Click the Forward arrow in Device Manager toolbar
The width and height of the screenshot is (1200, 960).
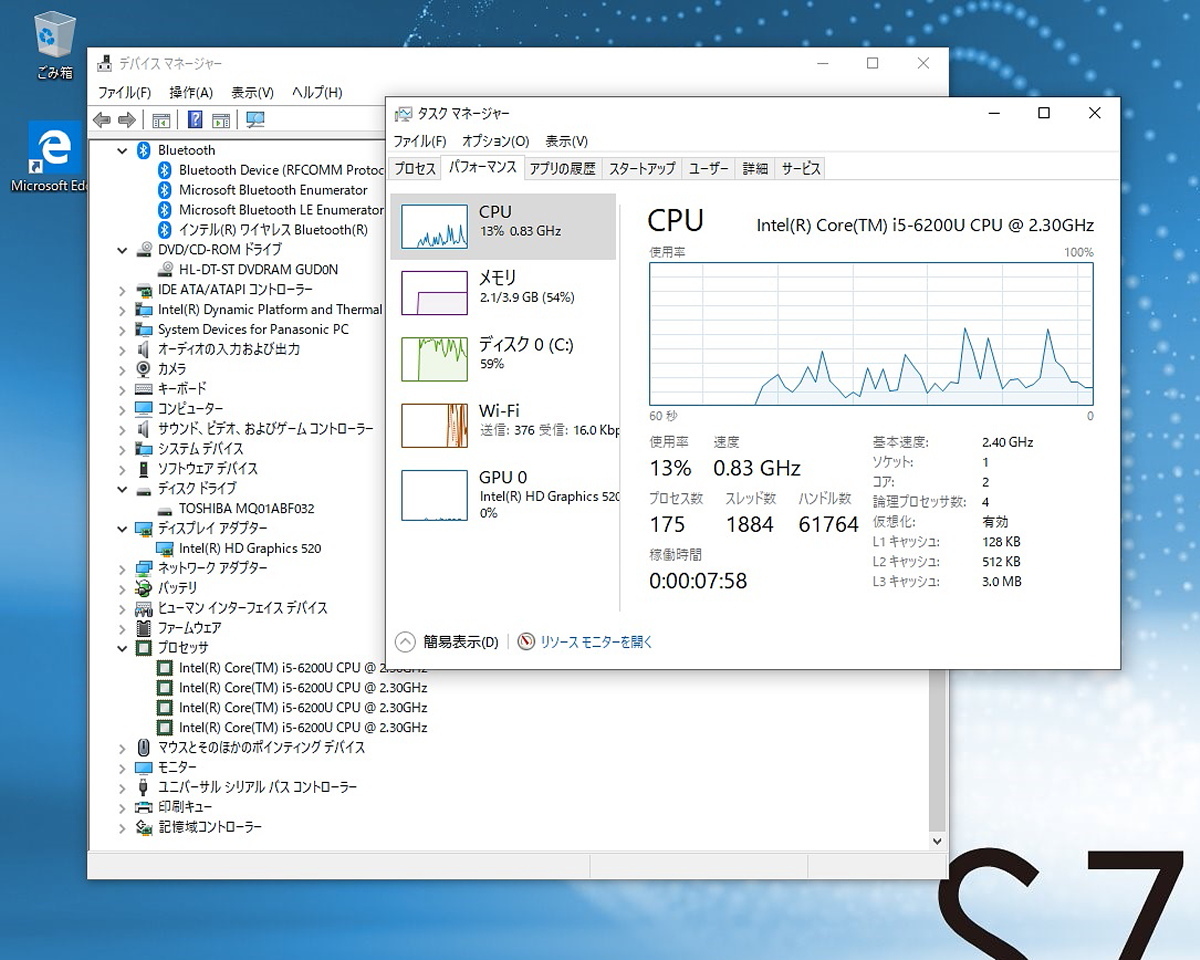tap(127, 120)
